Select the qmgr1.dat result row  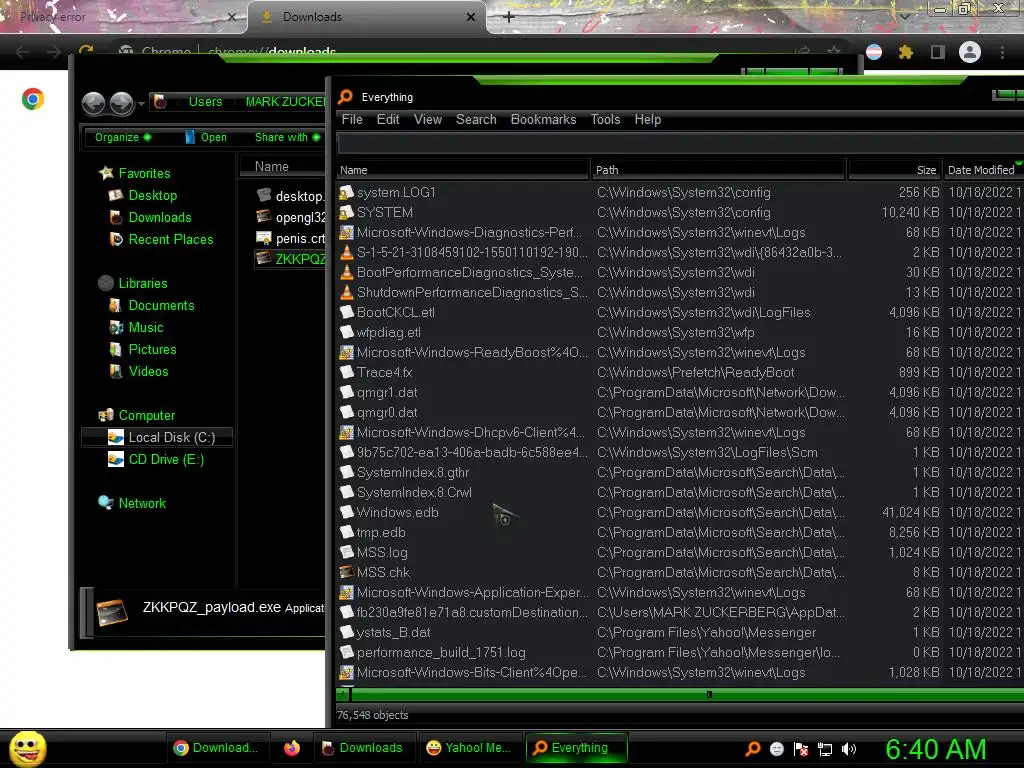click(x=679, y=392)
